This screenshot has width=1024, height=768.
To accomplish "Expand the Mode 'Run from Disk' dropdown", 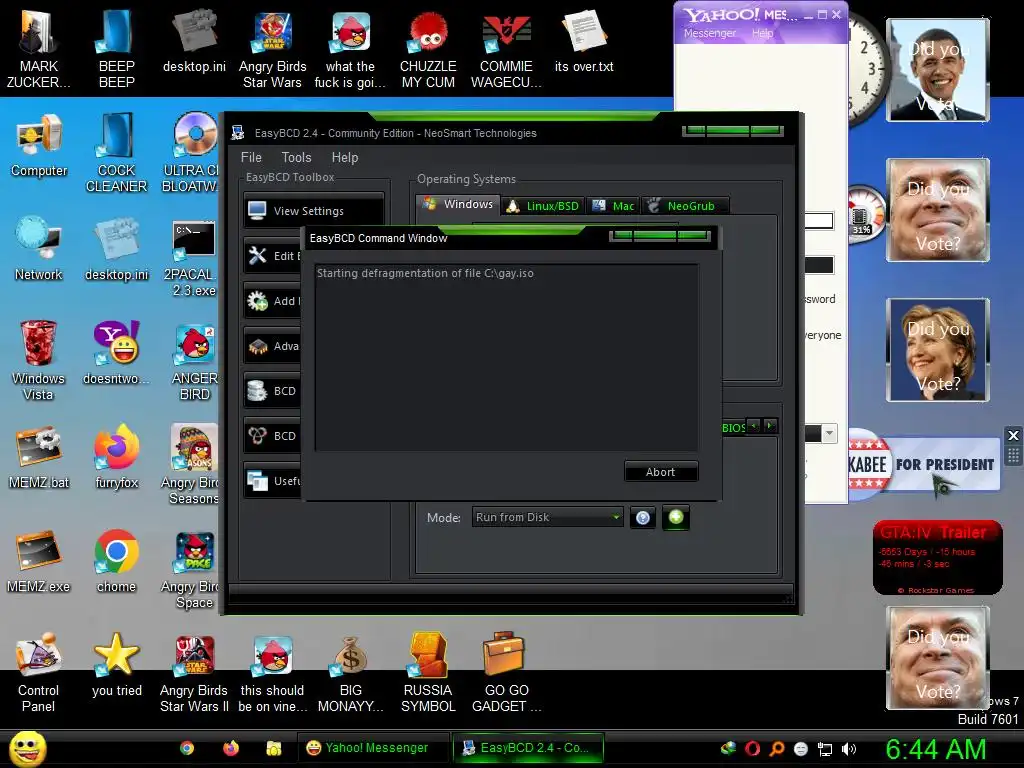I will 547,517.
